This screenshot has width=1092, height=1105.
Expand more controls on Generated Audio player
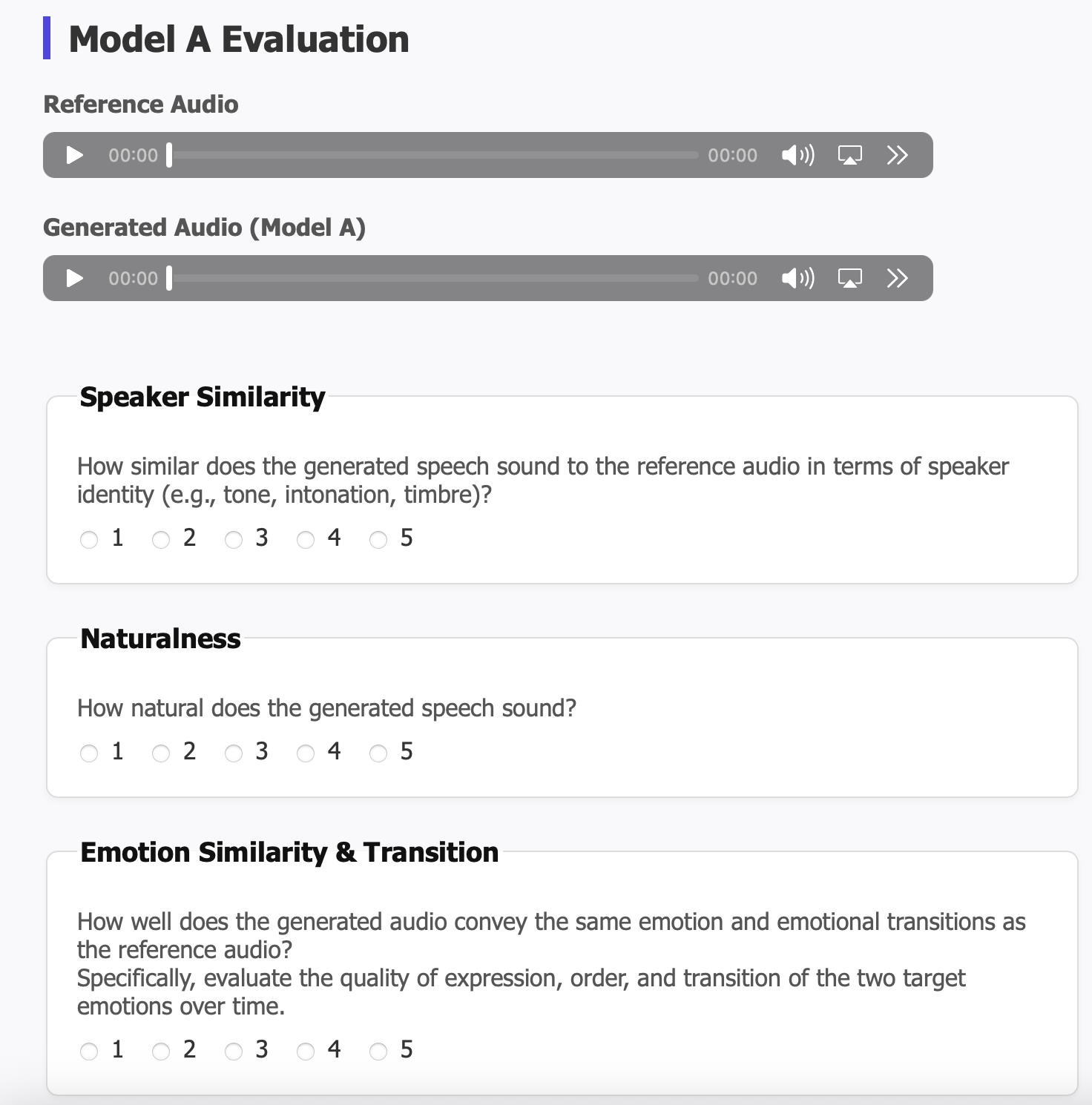pyautogui.click(x=897, y=278)
